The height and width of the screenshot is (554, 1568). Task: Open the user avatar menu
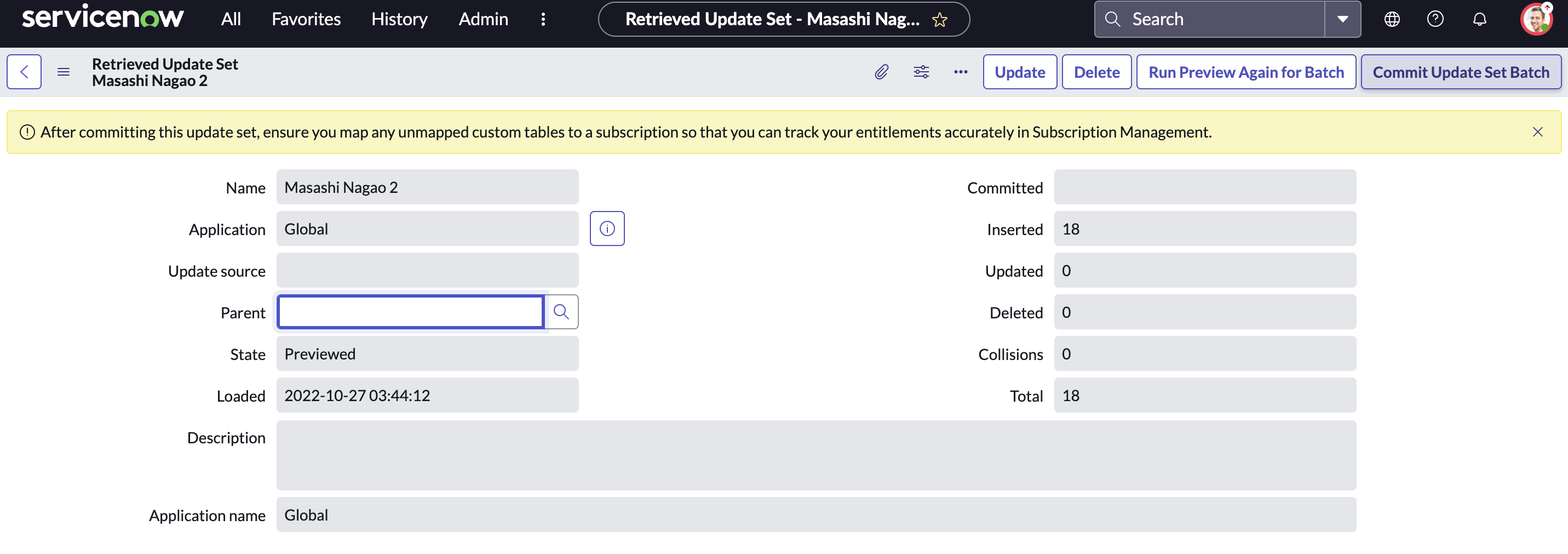click(1536, 20)
